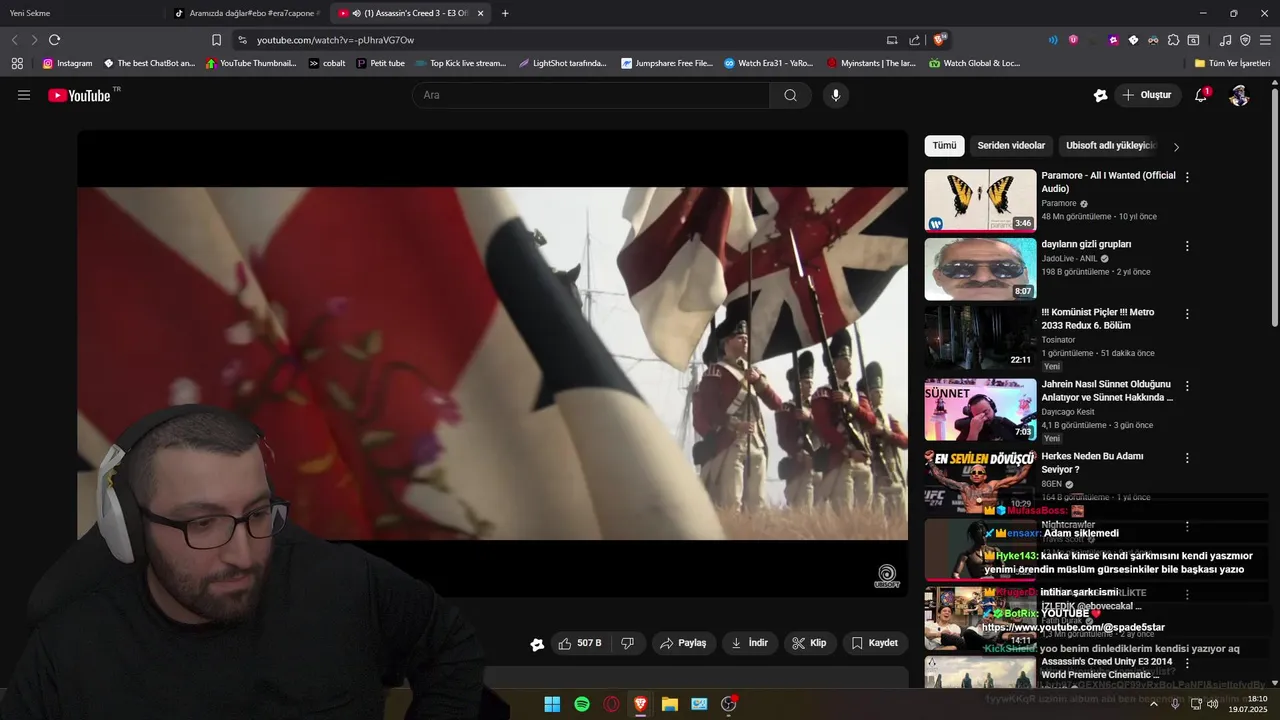Click the YouTube search magnifier button
This screenshot has width=1280, height=720.
point(790,95)
